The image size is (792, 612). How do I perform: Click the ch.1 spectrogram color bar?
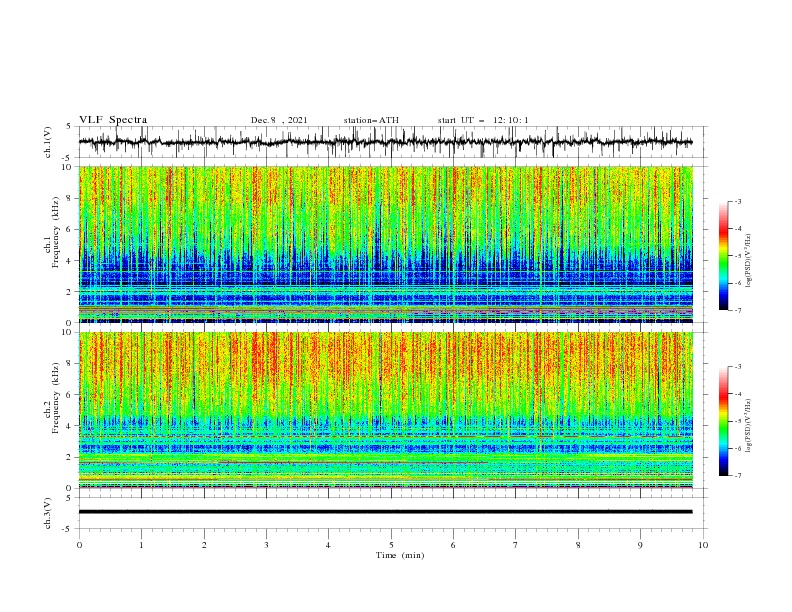[x=723, y=256]
